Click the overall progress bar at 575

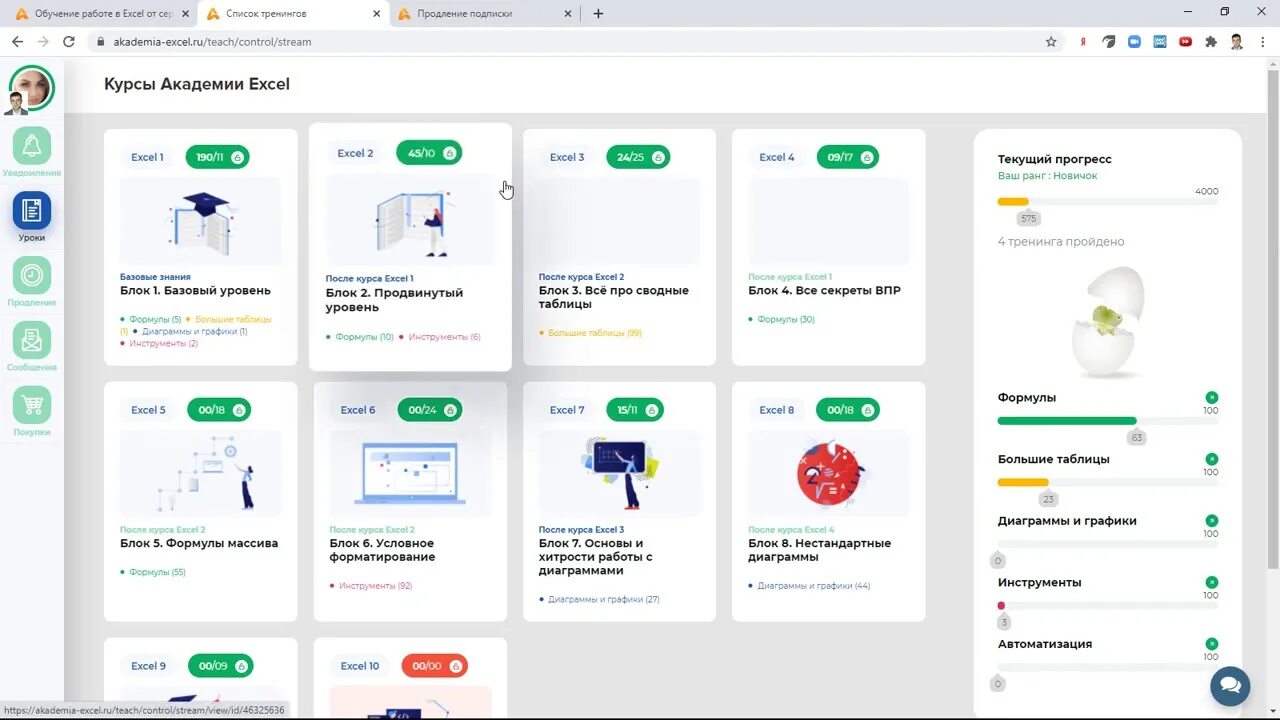coord(1108,202)
